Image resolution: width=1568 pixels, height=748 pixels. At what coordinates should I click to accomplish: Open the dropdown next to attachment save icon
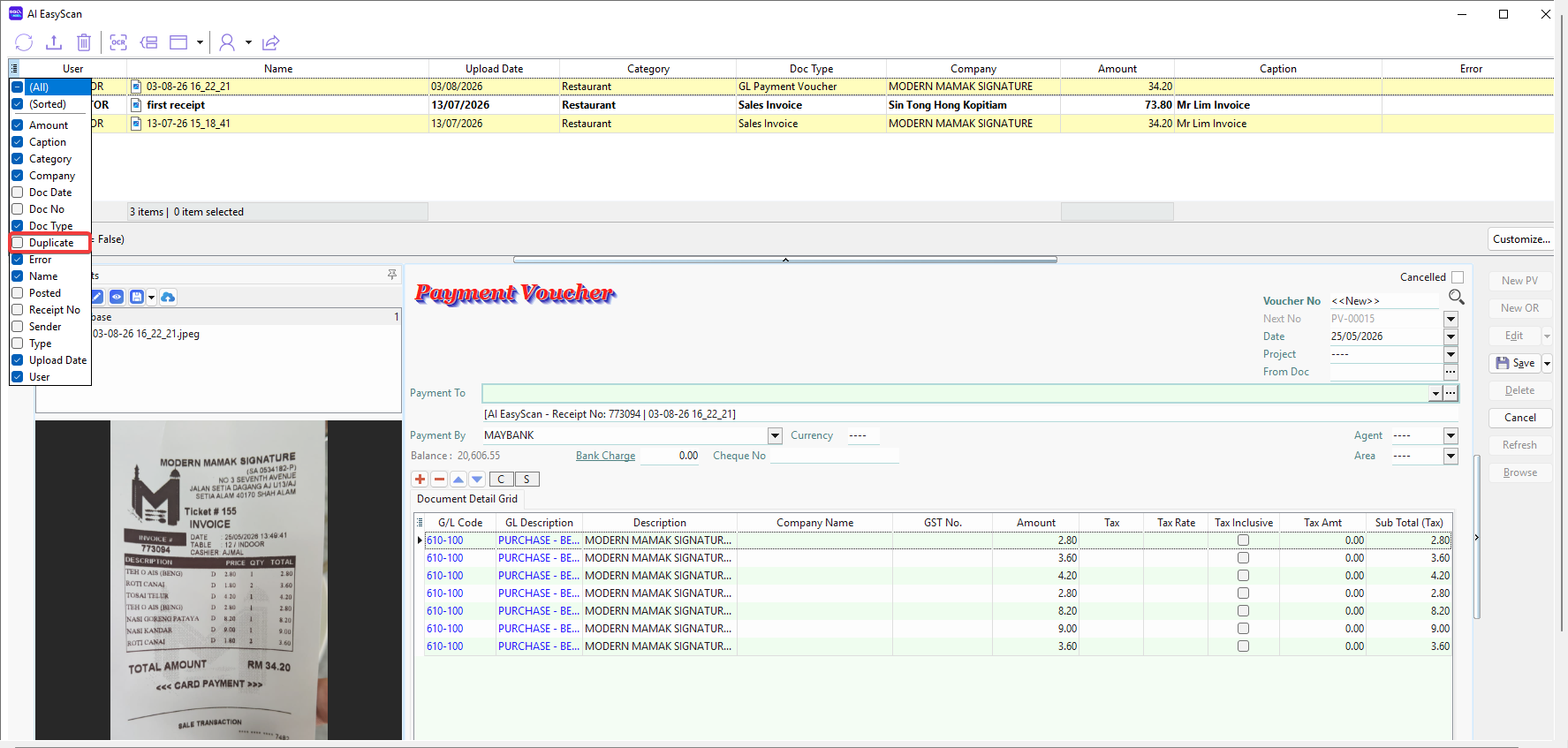click(x=152, y=297)
